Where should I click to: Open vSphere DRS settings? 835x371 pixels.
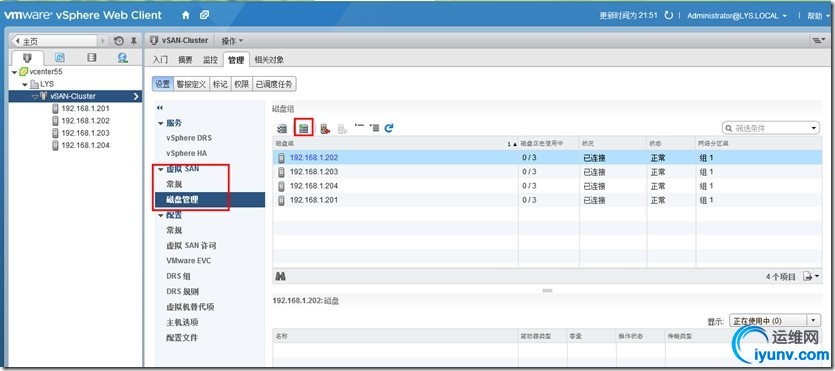pos(189,138)
